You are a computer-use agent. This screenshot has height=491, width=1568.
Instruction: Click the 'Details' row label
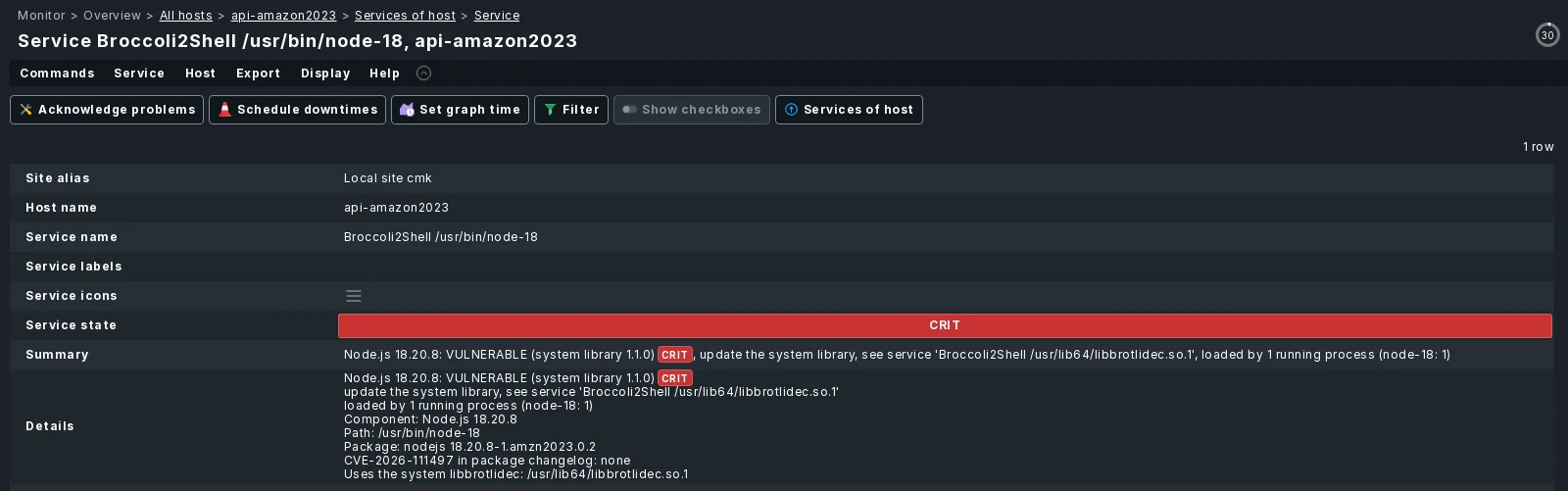50,426
